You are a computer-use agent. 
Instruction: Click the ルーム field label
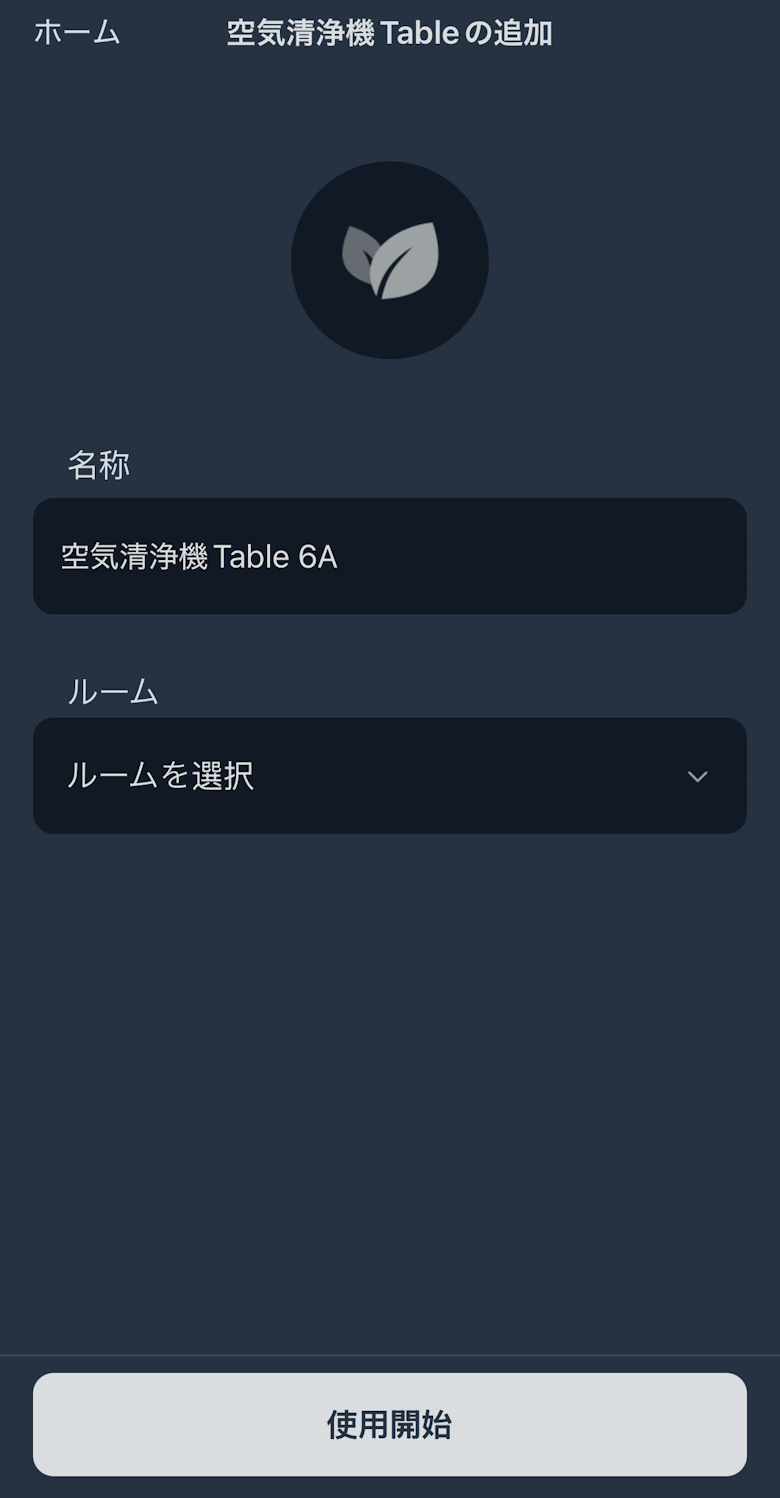(x=112, y=691)
